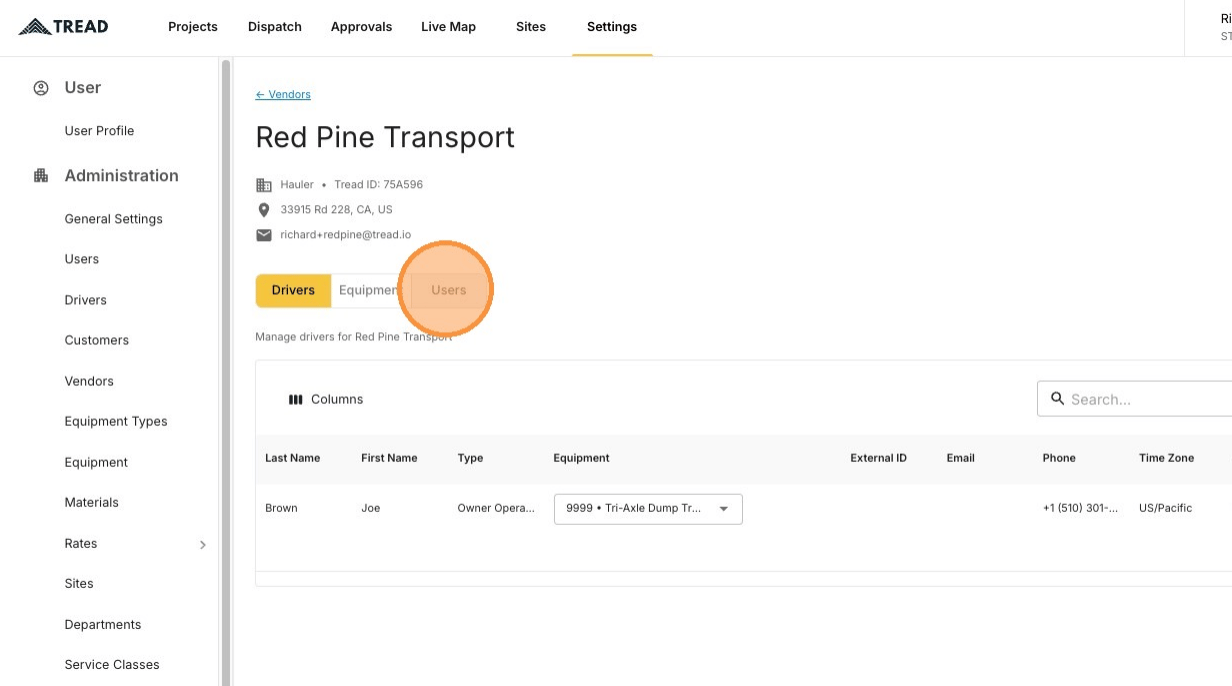Switch to the Users tab
The height and width of the screenshot is (686, 1232).
coord(449,290)
